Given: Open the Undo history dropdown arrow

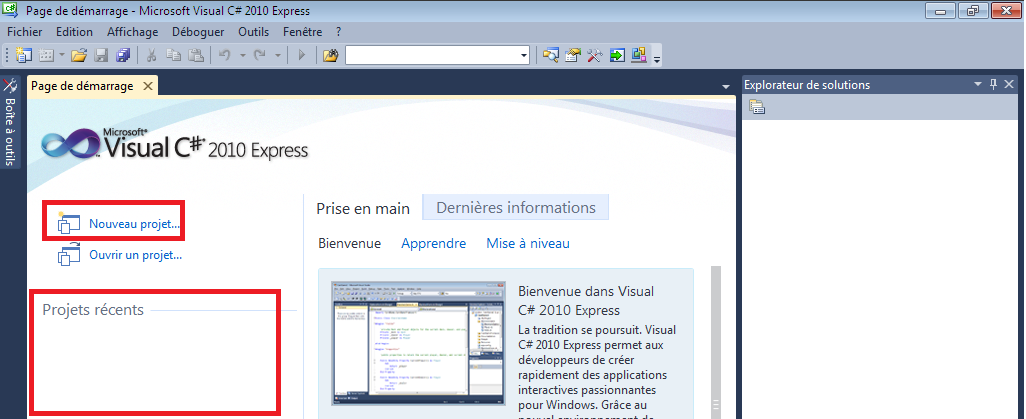Looking at the screenshot, I should pos(242,56).
